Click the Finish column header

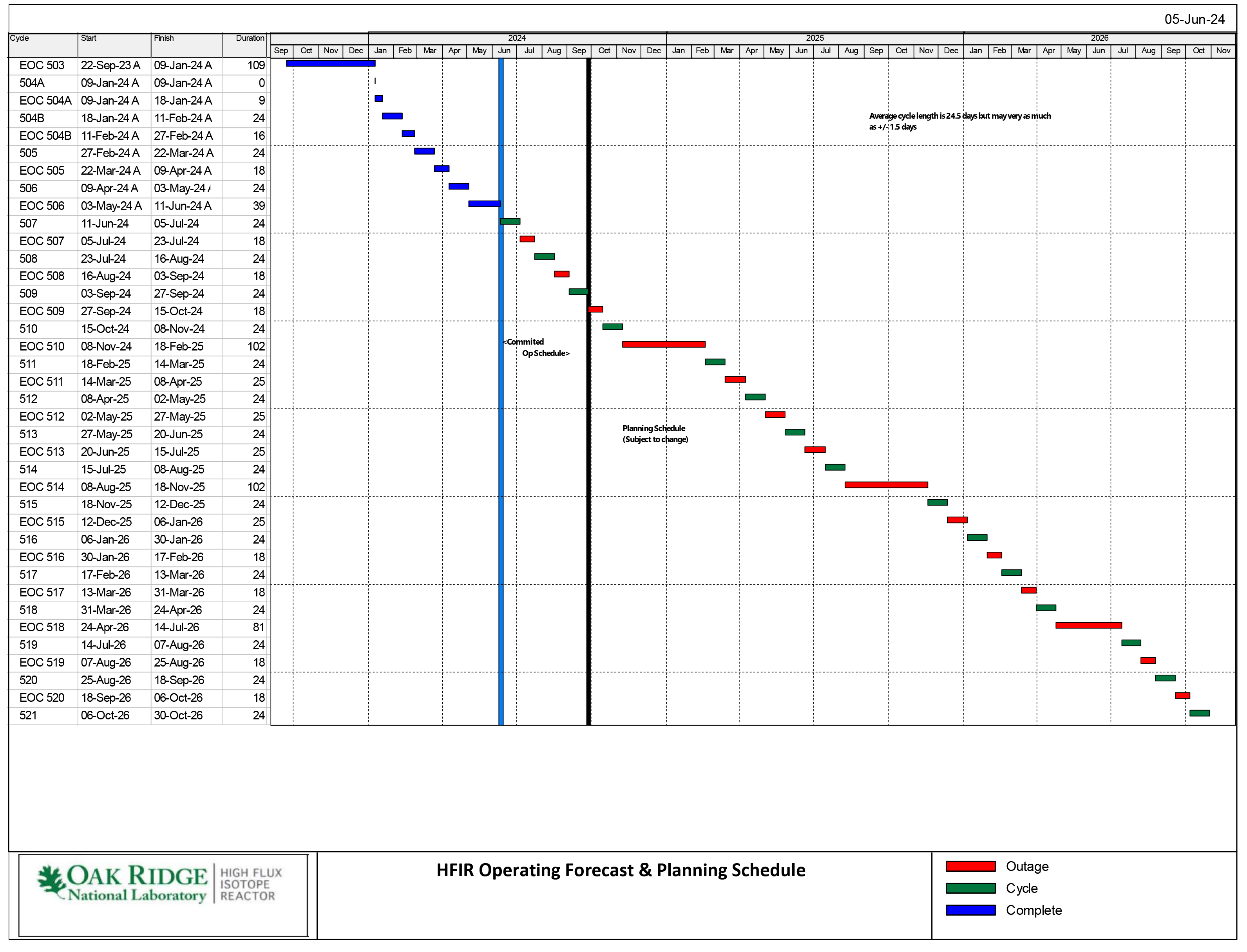[x=164, y=38]
